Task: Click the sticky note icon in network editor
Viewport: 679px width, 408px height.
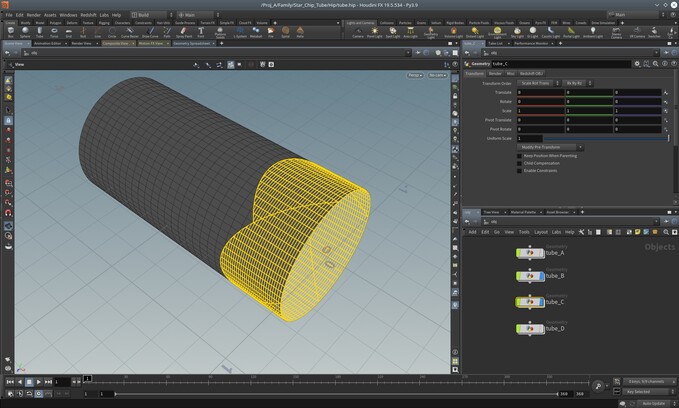Action: click(x=637, y=232)
